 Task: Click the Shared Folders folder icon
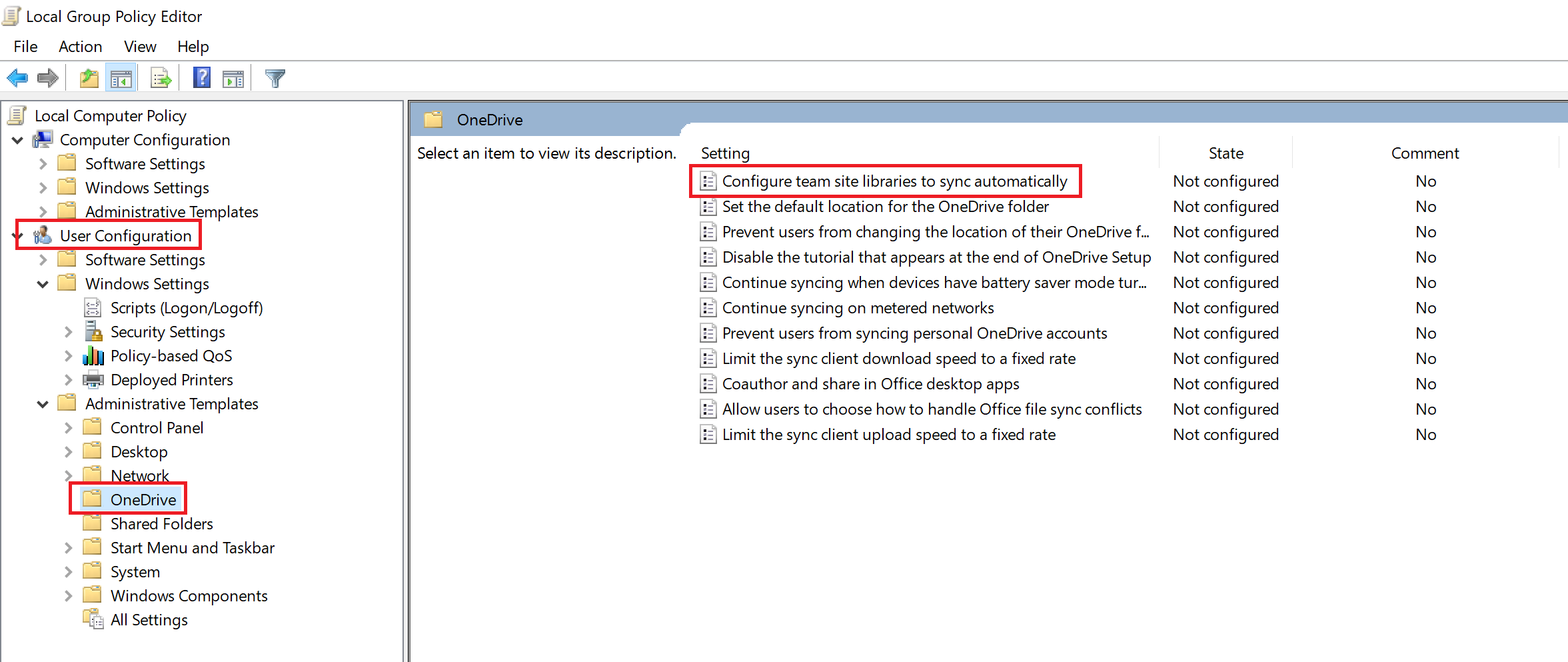tap(92, 523)
